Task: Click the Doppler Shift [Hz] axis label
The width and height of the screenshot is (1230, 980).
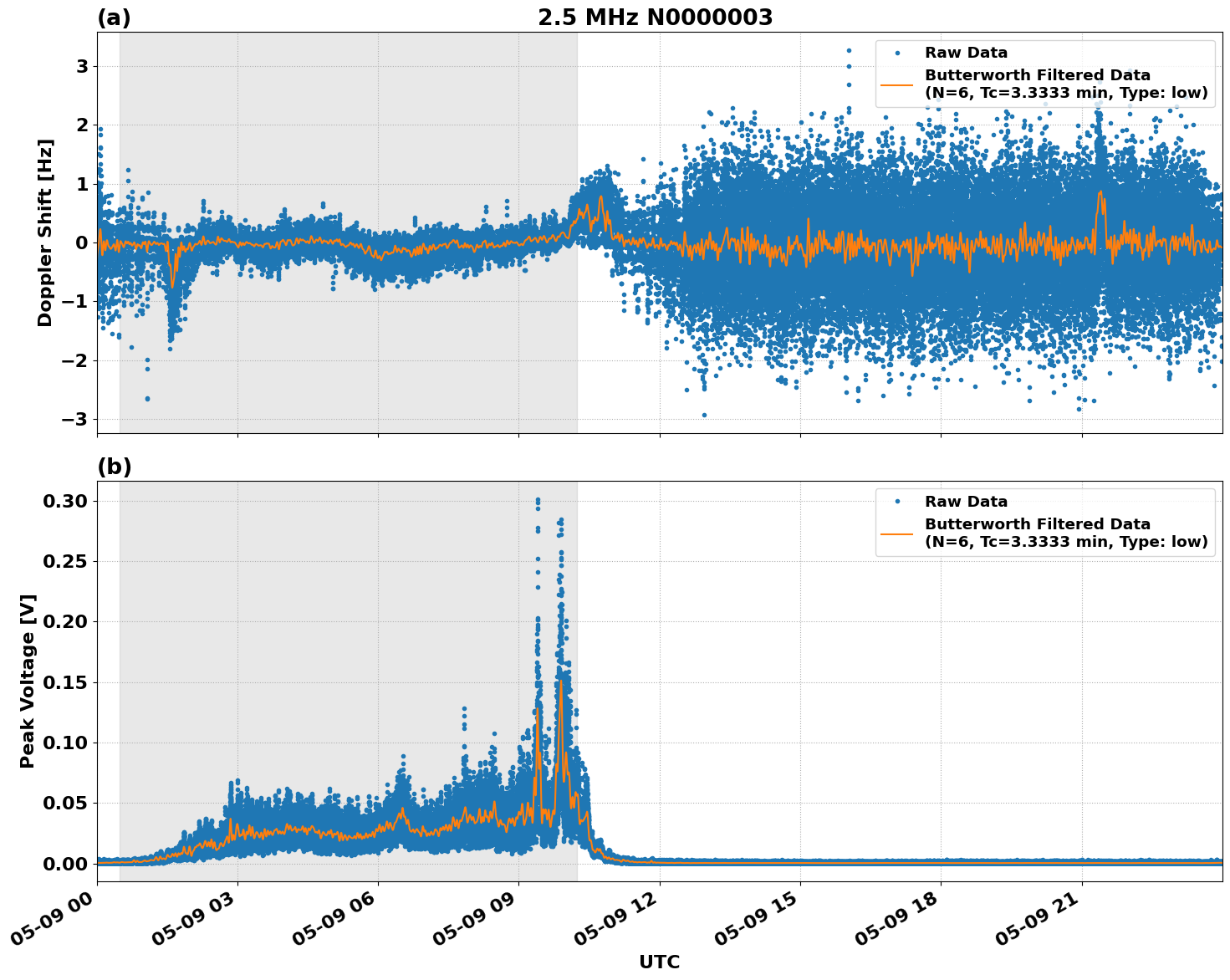Action: (x=47, y=232)
